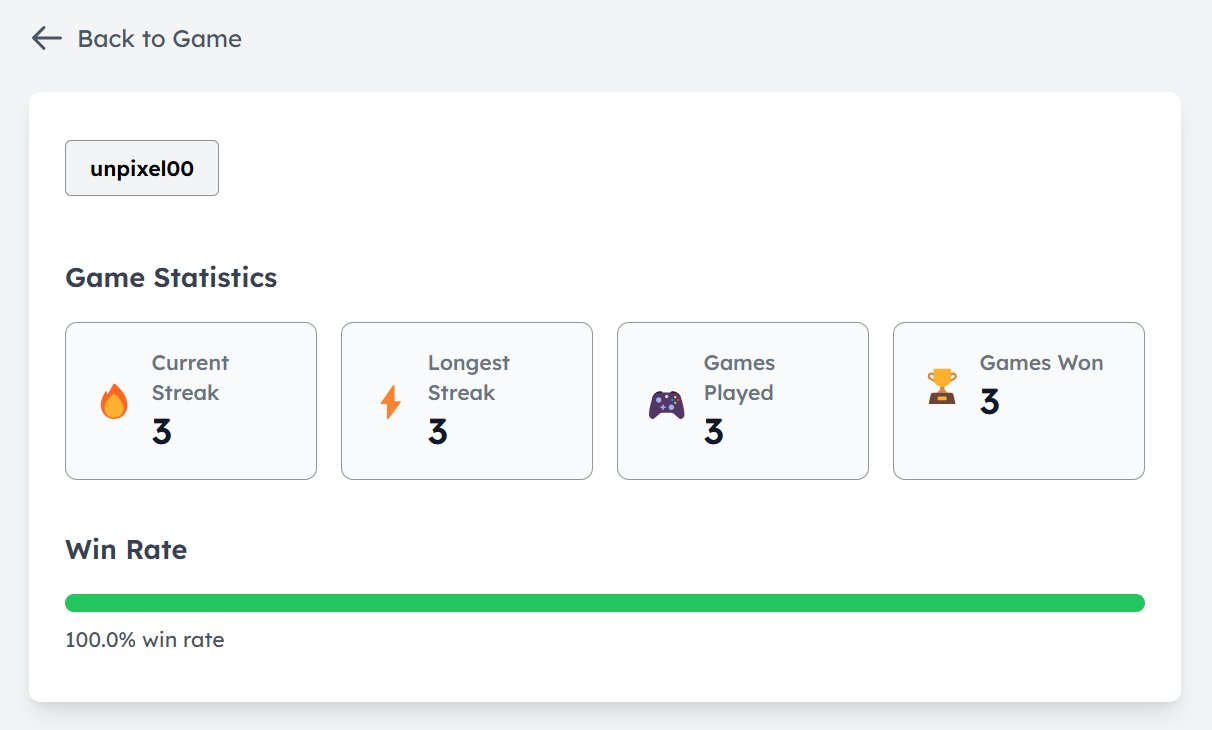Click the Win Rate heading
The image size is (1212, 730).
[126, 549]
